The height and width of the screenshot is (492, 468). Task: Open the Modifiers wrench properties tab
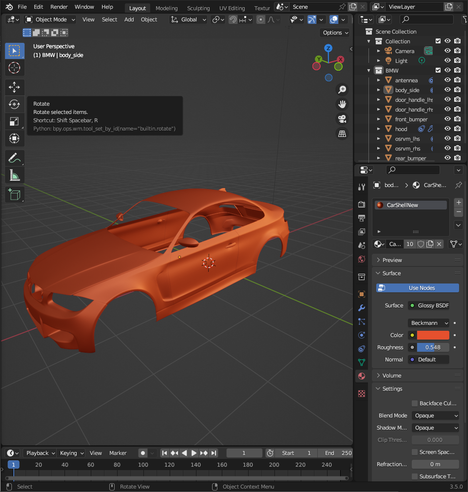pos(362,308)
